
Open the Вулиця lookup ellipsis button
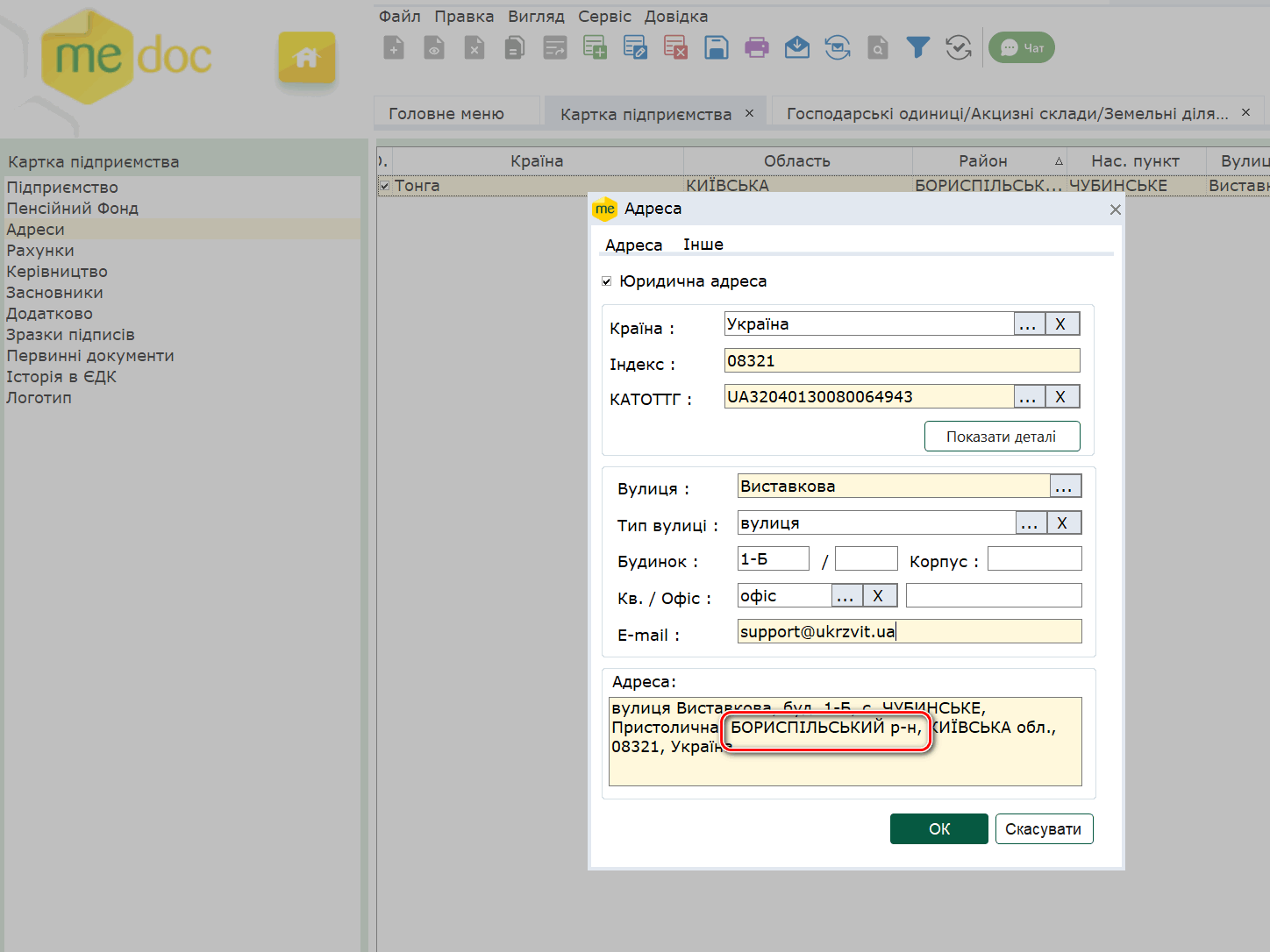pos(1065,487)
